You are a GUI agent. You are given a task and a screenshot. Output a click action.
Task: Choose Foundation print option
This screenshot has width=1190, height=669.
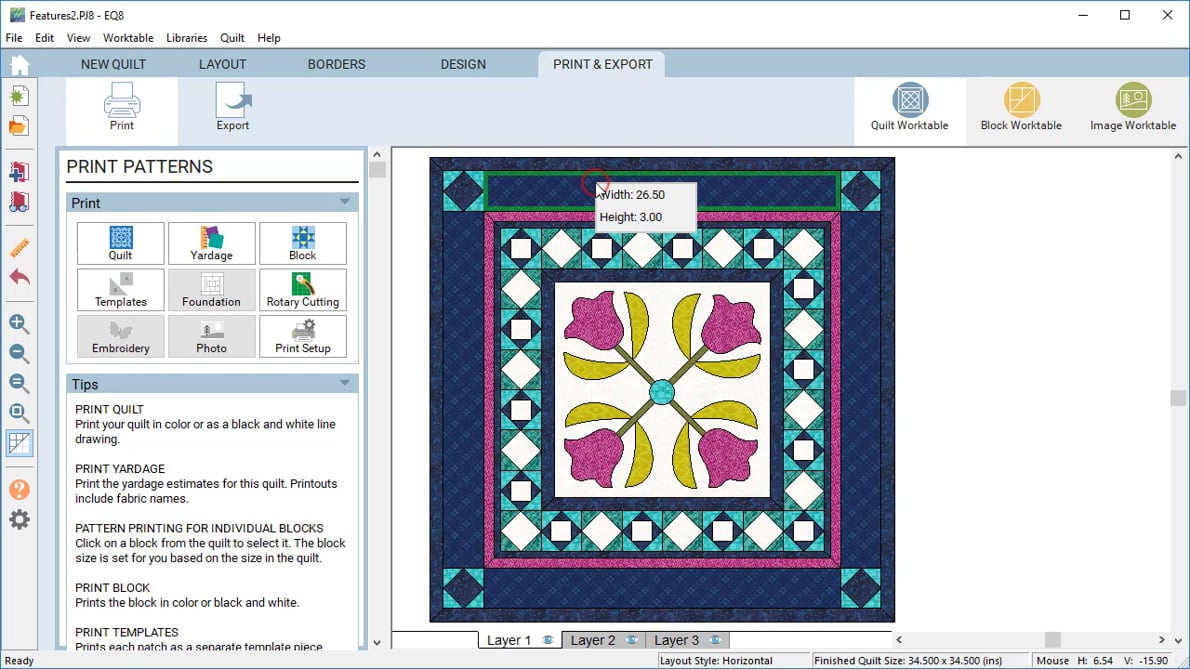[x=211, y=290]
